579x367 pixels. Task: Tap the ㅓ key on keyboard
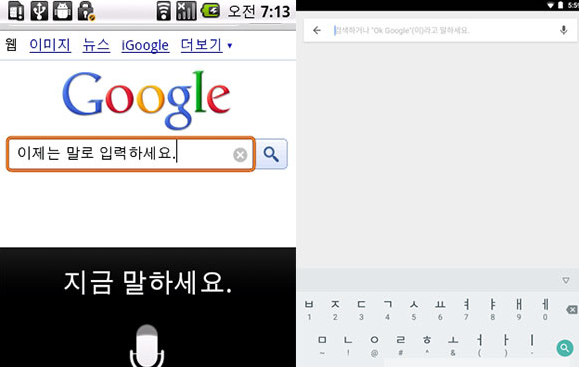[x=479, y=345]
